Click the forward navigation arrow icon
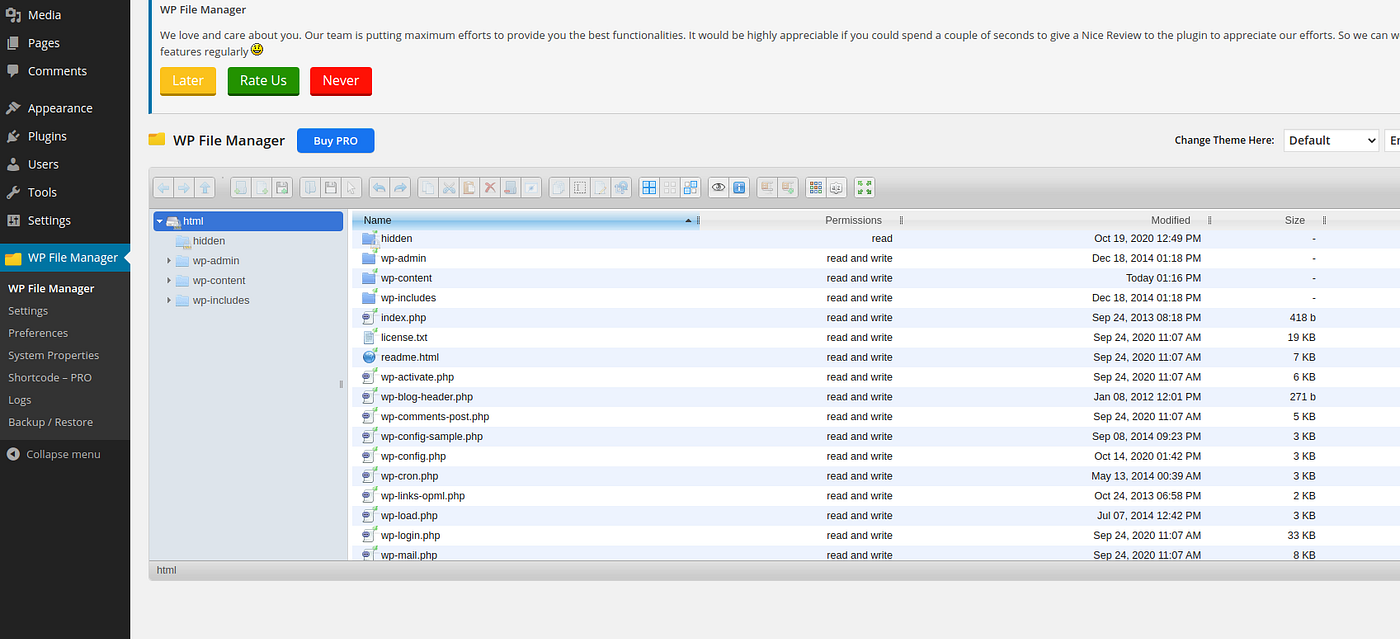The width and height of the screenshot is (1400, 639). click(x=183, y=187)
